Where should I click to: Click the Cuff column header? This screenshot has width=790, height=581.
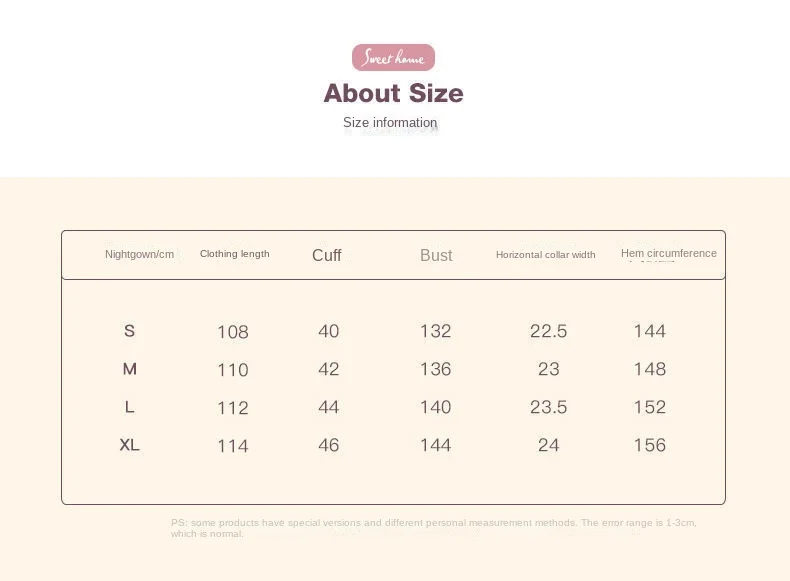(327, 255)
